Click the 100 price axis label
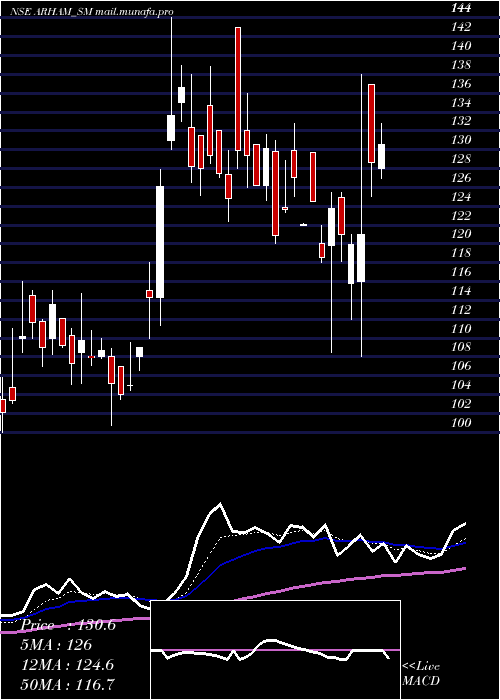This screenshot has width=500, height=700. pyautogui.click(x=461, y=422)
